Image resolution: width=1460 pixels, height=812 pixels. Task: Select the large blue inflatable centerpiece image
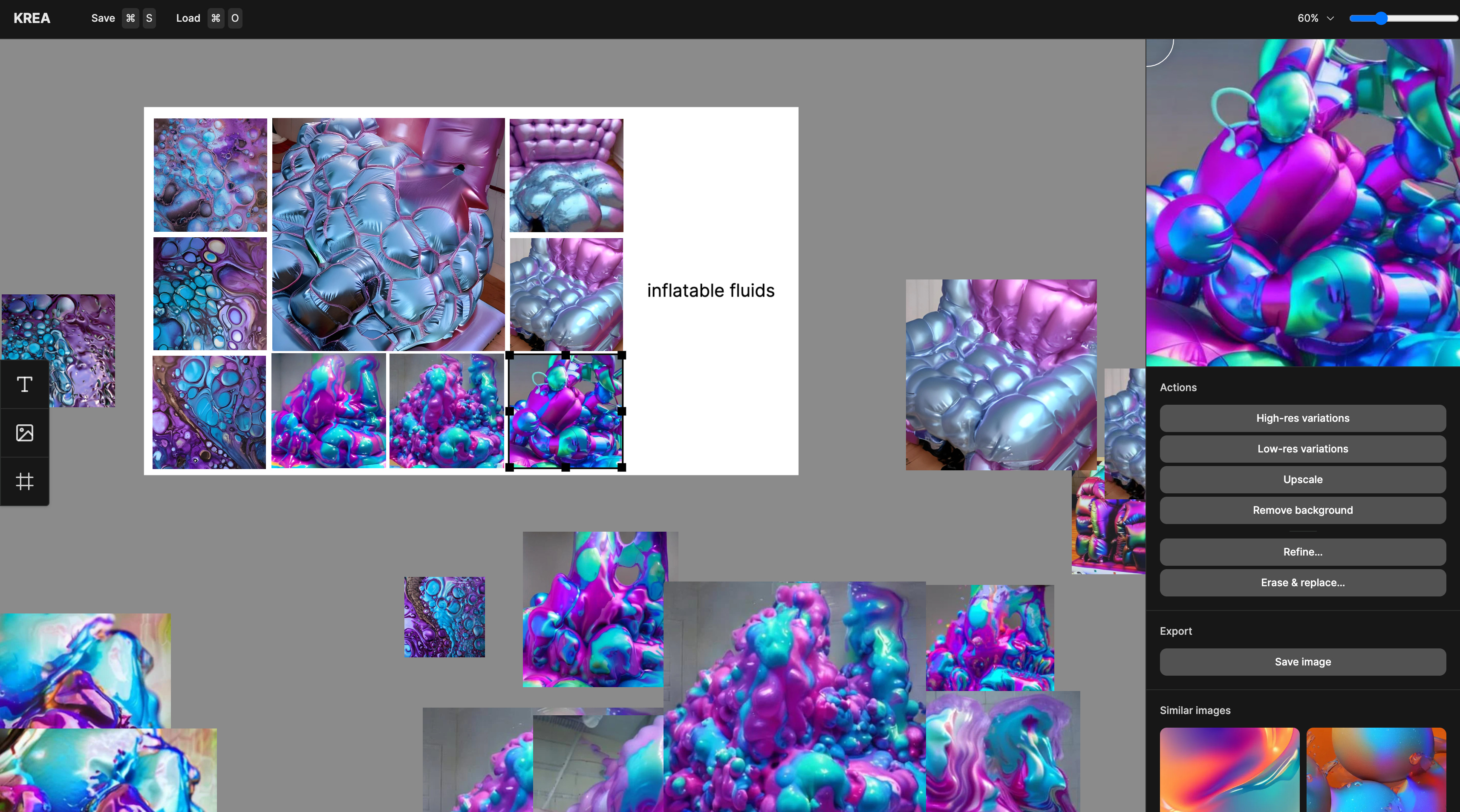click(x=388, y=234)
